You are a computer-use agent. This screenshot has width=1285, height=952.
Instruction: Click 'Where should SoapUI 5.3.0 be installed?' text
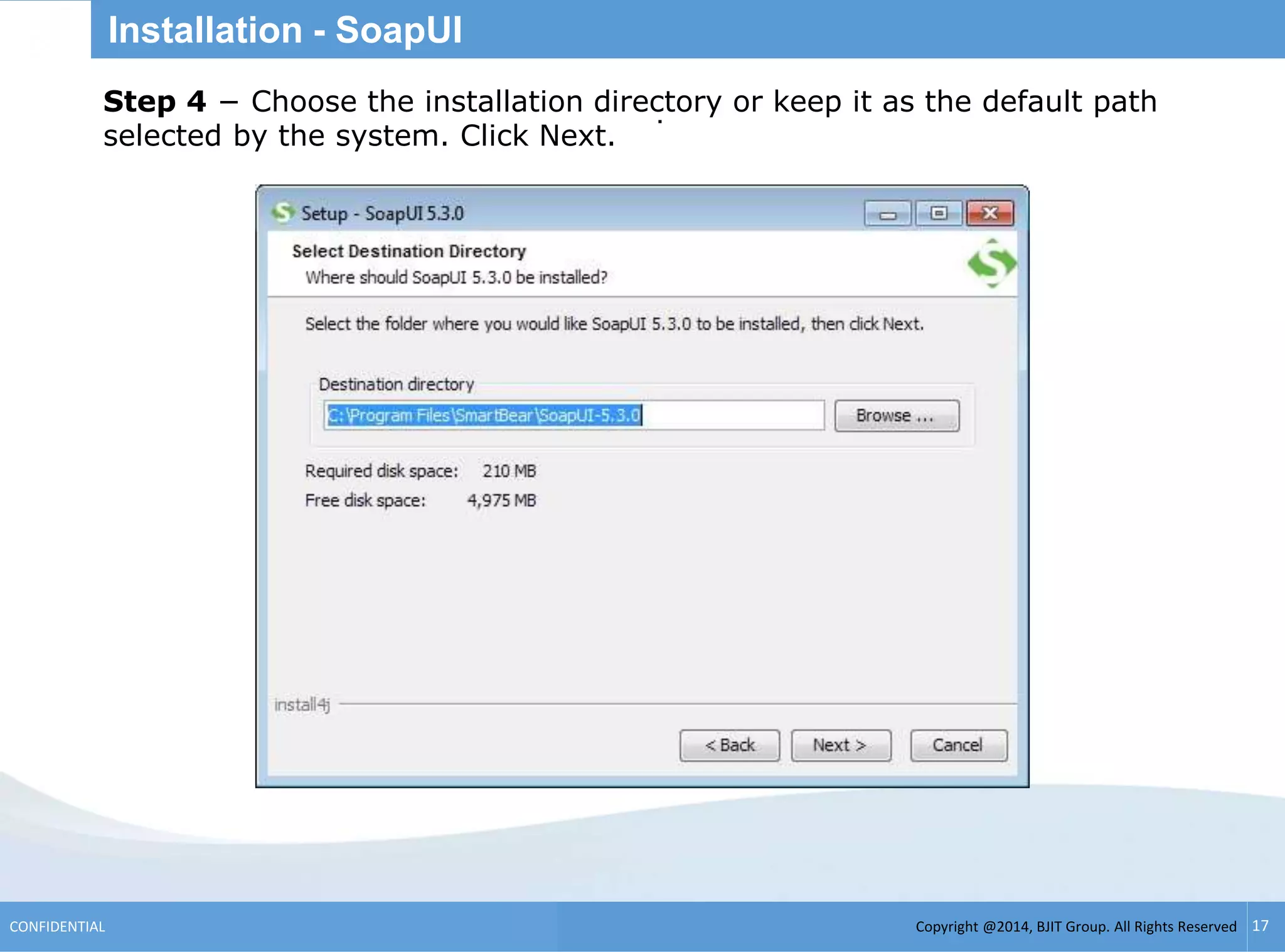[x=456, y=277]
